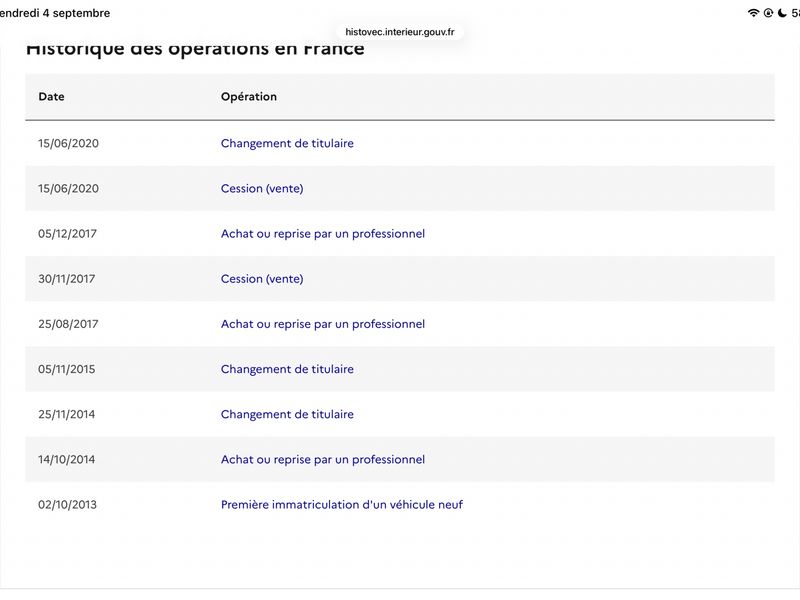Open Achat ou reprise entry from 05/12/2017
This screenshot has height=600, width=800.
[322, 234]
